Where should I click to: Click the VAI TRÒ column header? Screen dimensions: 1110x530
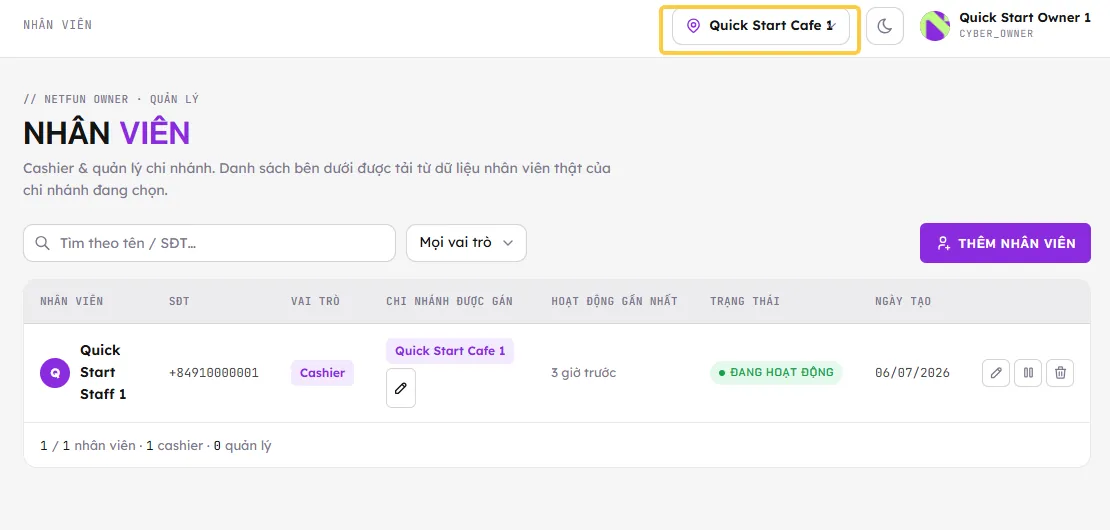pos(315,301)
